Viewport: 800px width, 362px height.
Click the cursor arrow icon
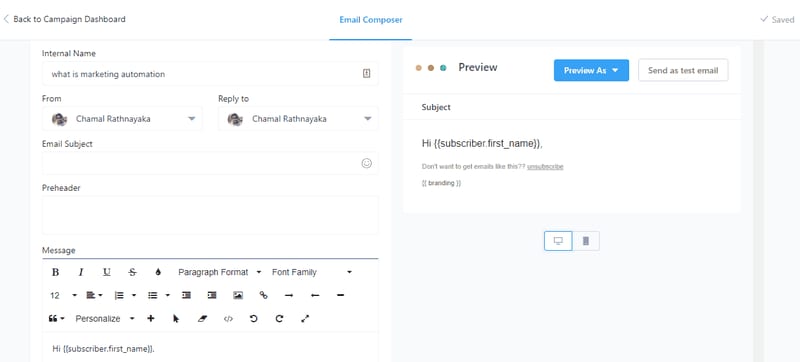pos(177,319)
